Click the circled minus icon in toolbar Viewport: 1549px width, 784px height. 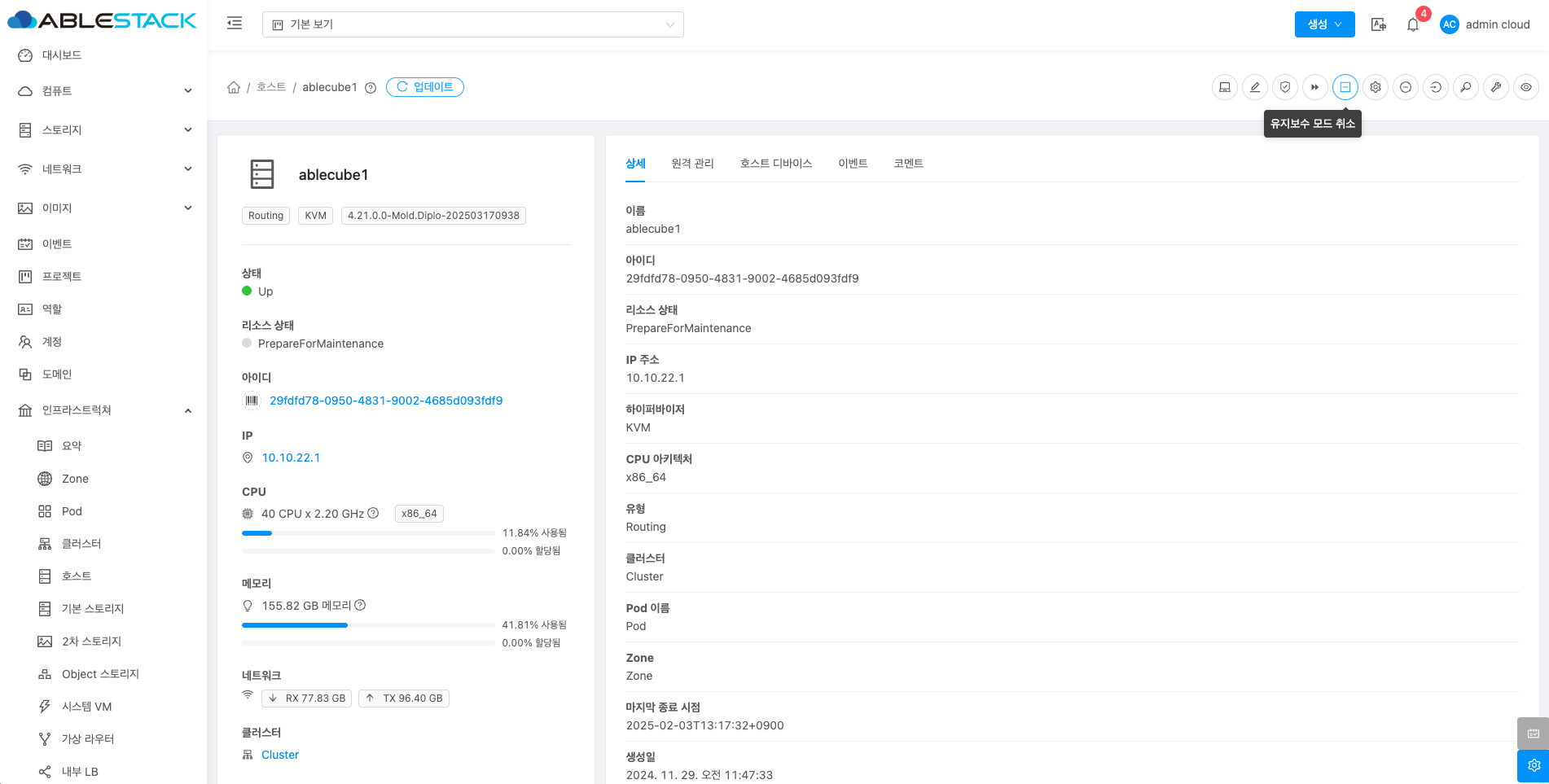[x=1406, y=87]
